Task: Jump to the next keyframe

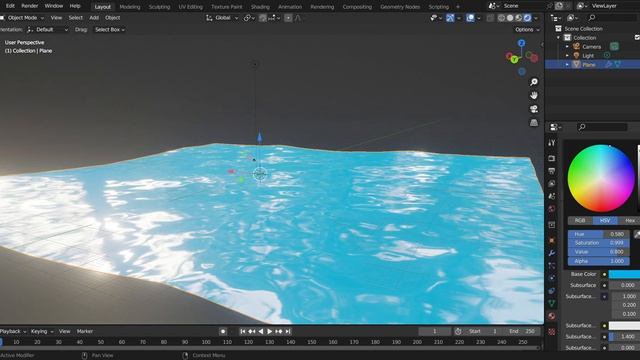Action: point(279,331)
